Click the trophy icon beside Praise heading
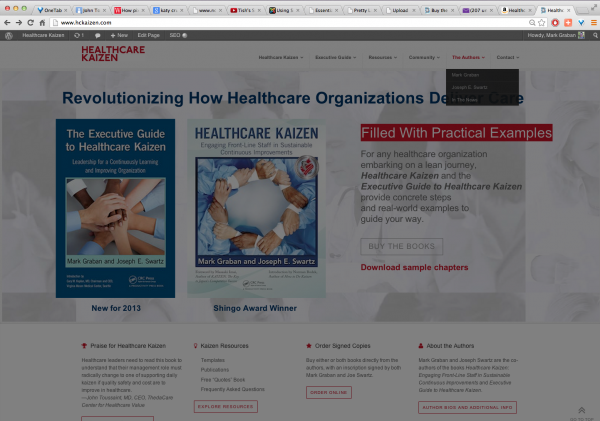 click(84, 346)
